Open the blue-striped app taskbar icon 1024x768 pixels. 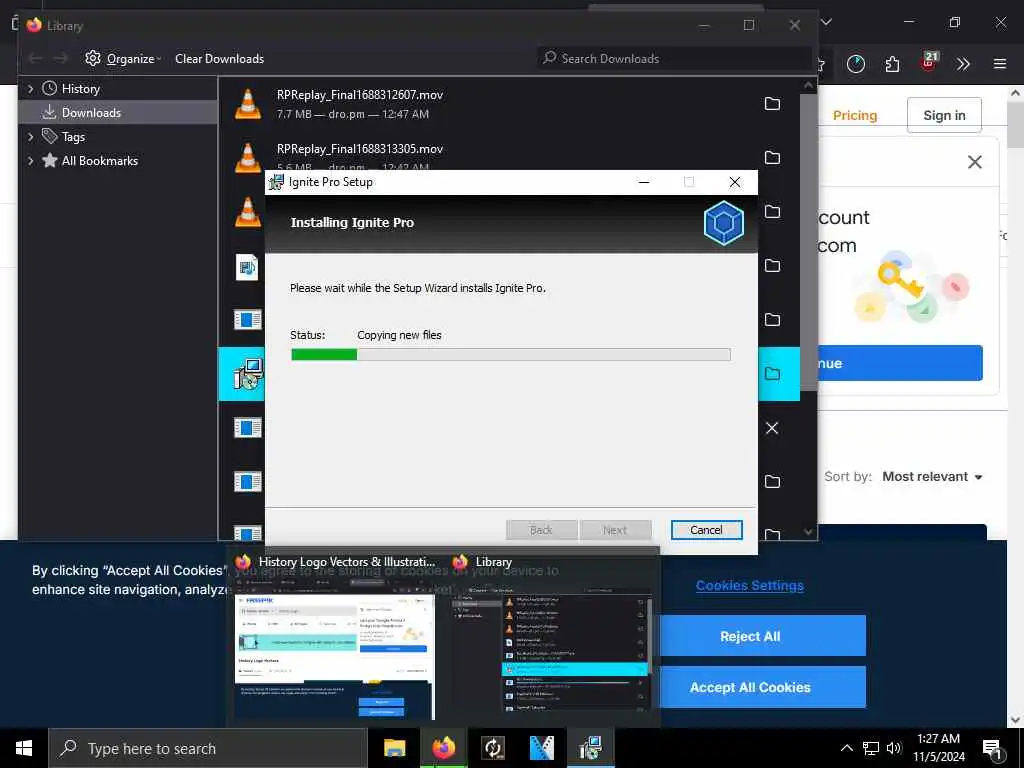point(541,748)
